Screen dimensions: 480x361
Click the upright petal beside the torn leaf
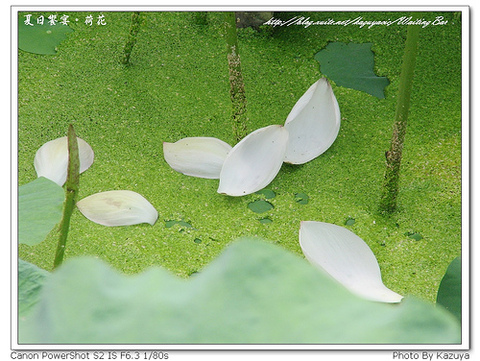tap(312, 122)
